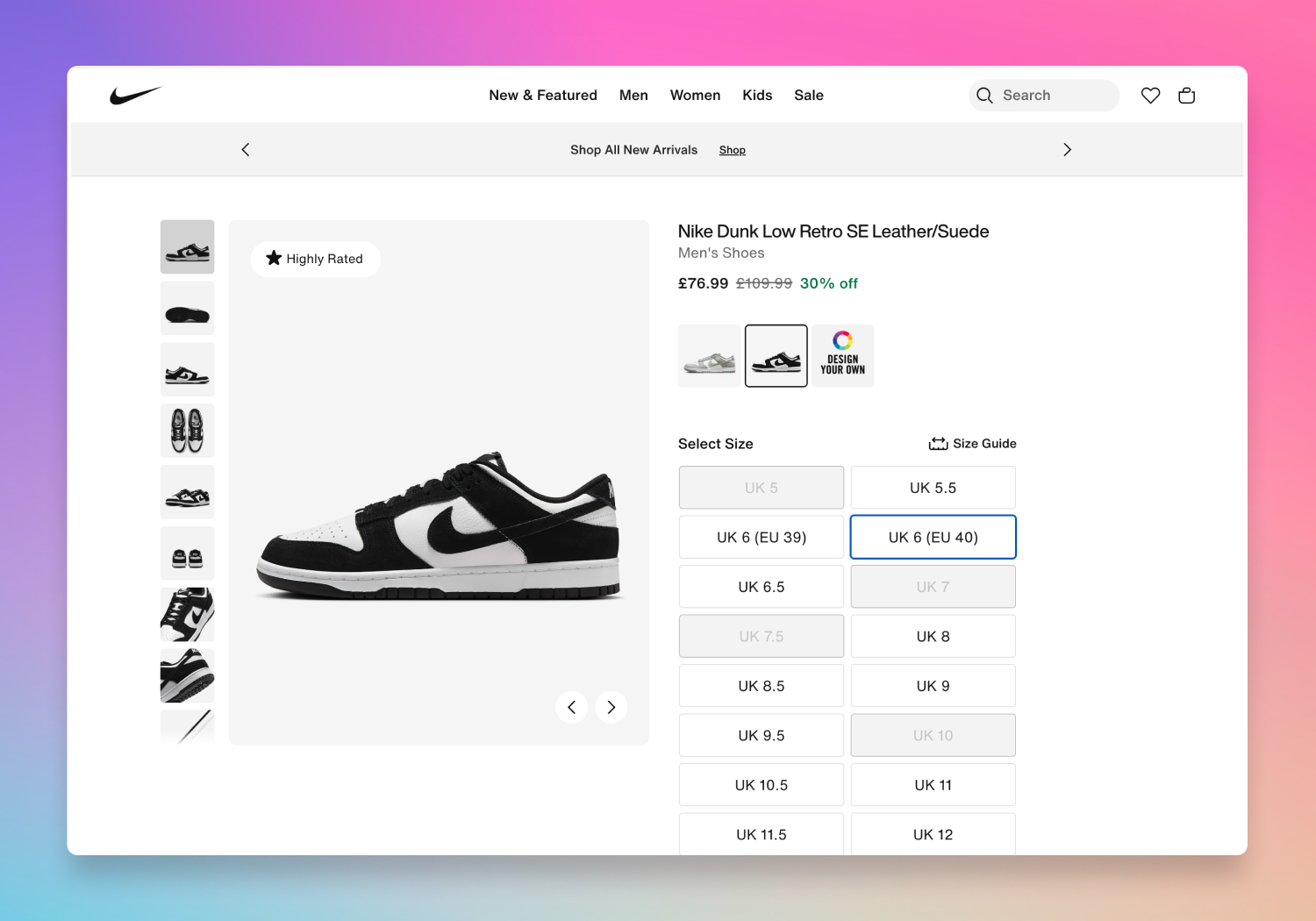Open the Kids menu
The image size is (1316, 921).
click(757, 96)
